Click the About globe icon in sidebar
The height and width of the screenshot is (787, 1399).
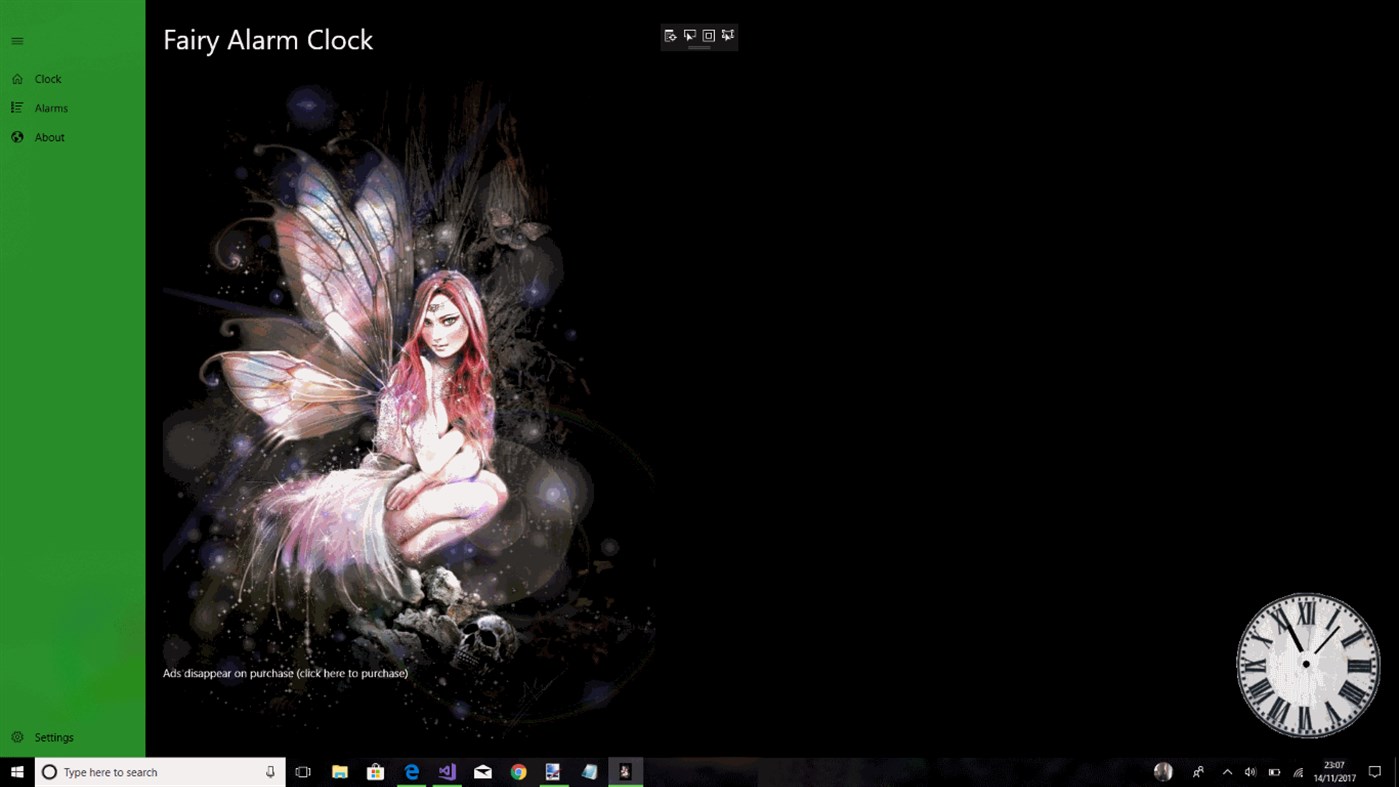pyautogui.click(x=16, y=137)
